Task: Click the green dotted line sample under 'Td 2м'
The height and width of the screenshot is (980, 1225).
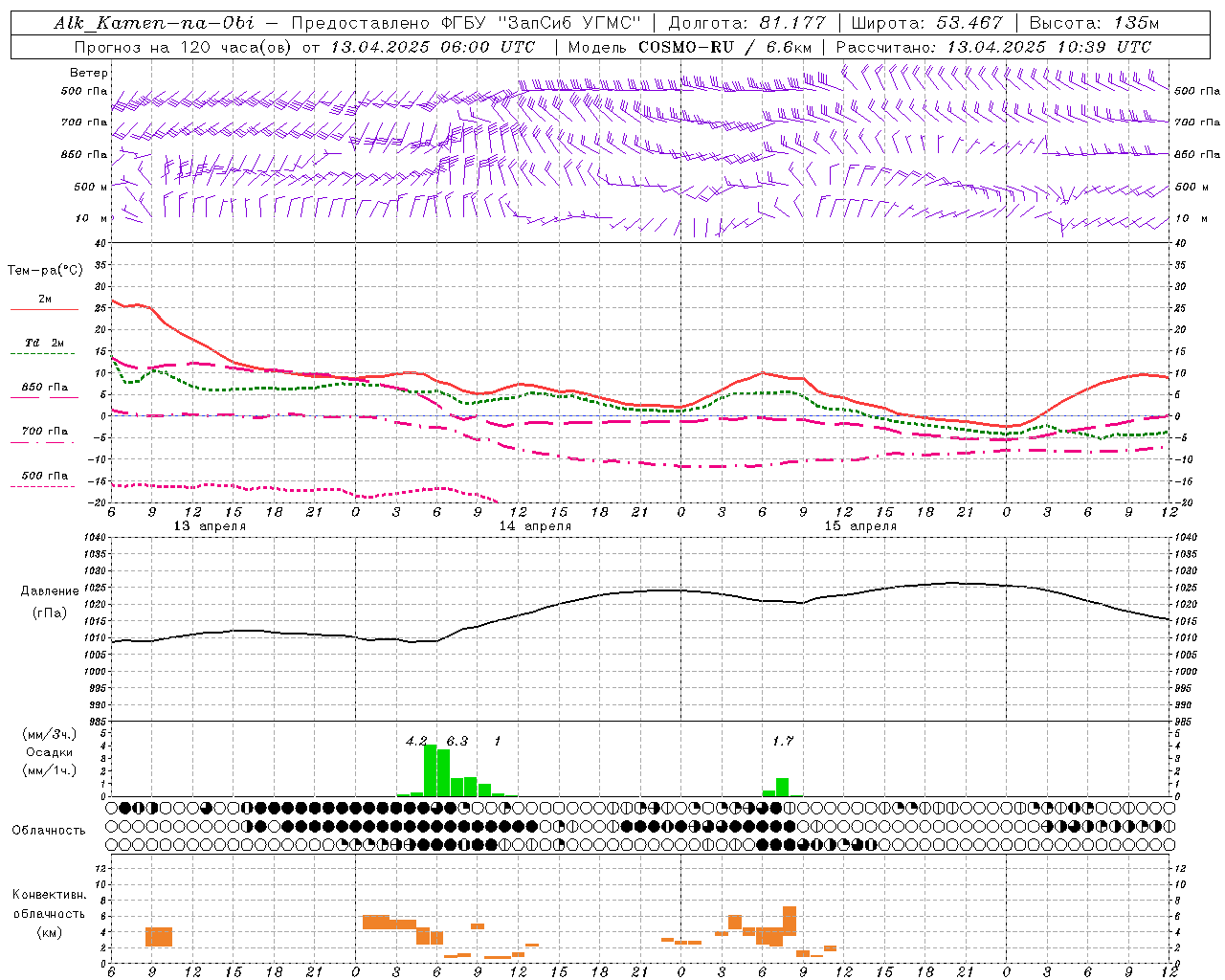Action: [42, 354]
